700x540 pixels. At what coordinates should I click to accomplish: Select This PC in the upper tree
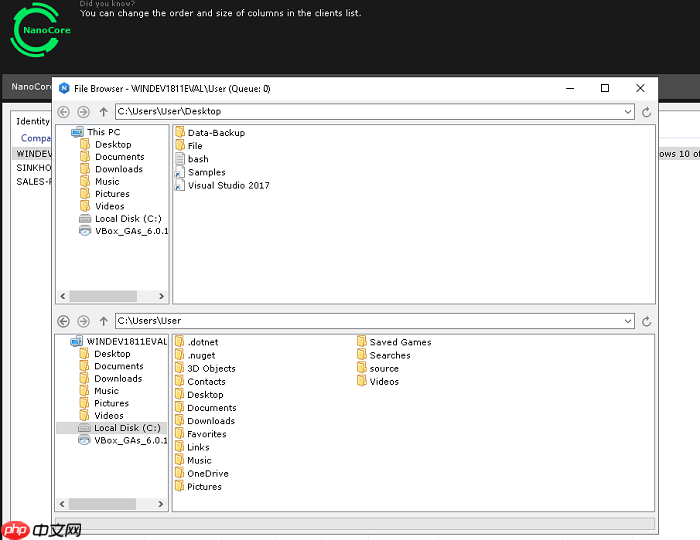coord(96,132)
